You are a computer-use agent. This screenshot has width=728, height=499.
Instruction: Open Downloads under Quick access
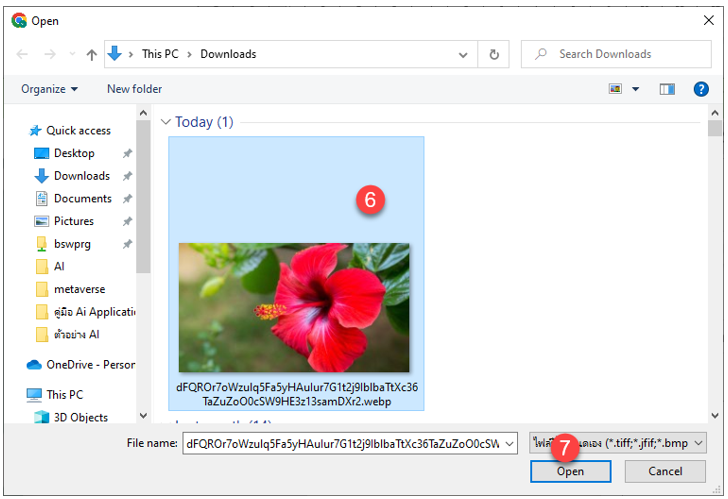pos(81,176)
